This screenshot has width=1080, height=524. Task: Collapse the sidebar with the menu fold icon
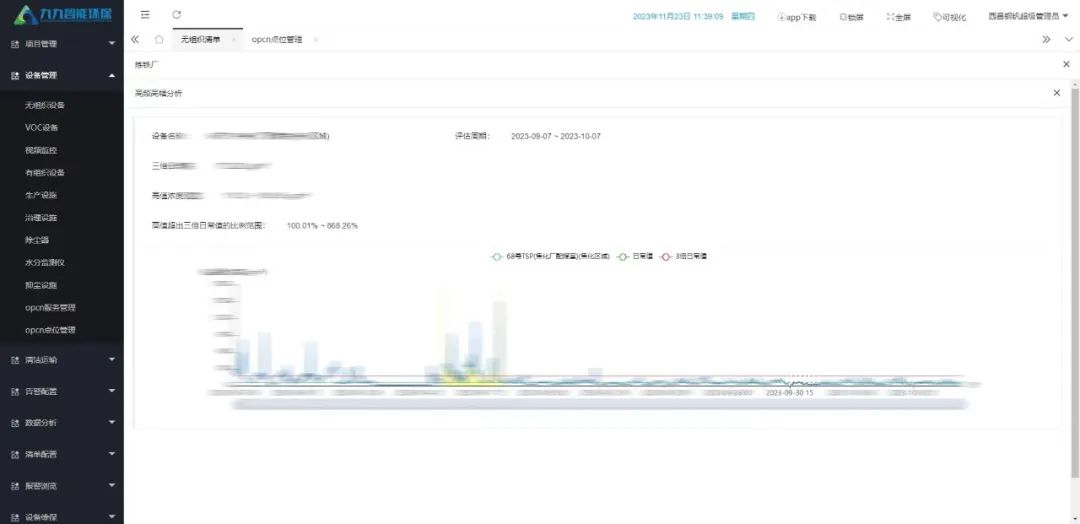(x=146, y=15)
